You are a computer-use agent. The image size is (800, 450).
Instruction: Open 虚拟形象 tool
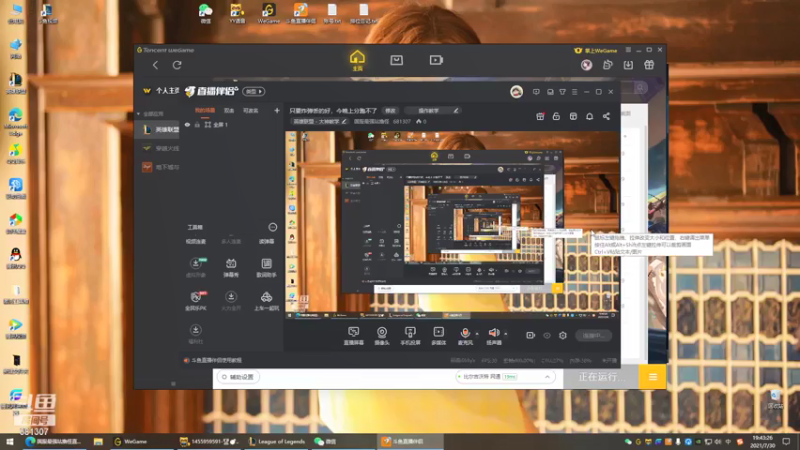(x=196, y=267)
